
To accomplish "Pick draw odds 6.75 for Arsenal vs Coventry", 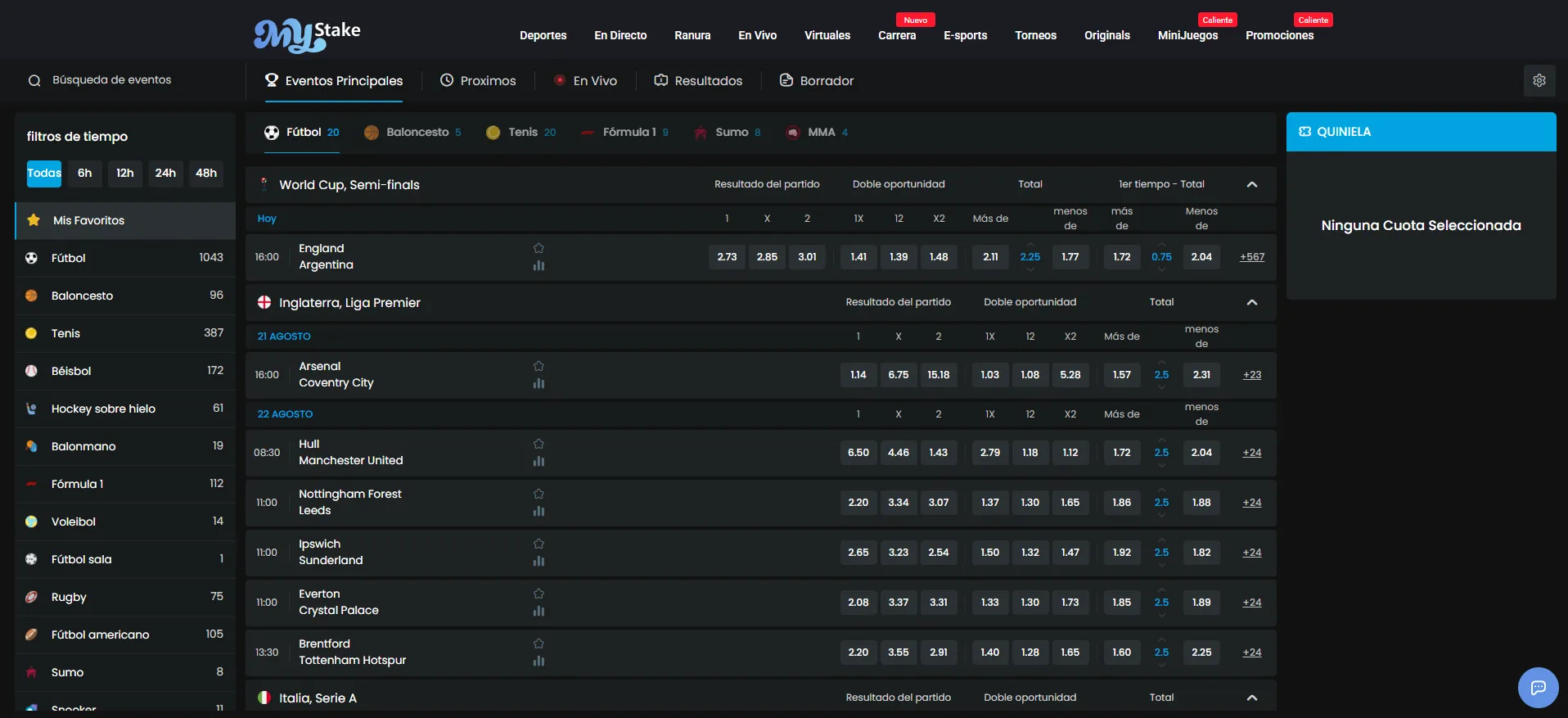I will point(899,375).
